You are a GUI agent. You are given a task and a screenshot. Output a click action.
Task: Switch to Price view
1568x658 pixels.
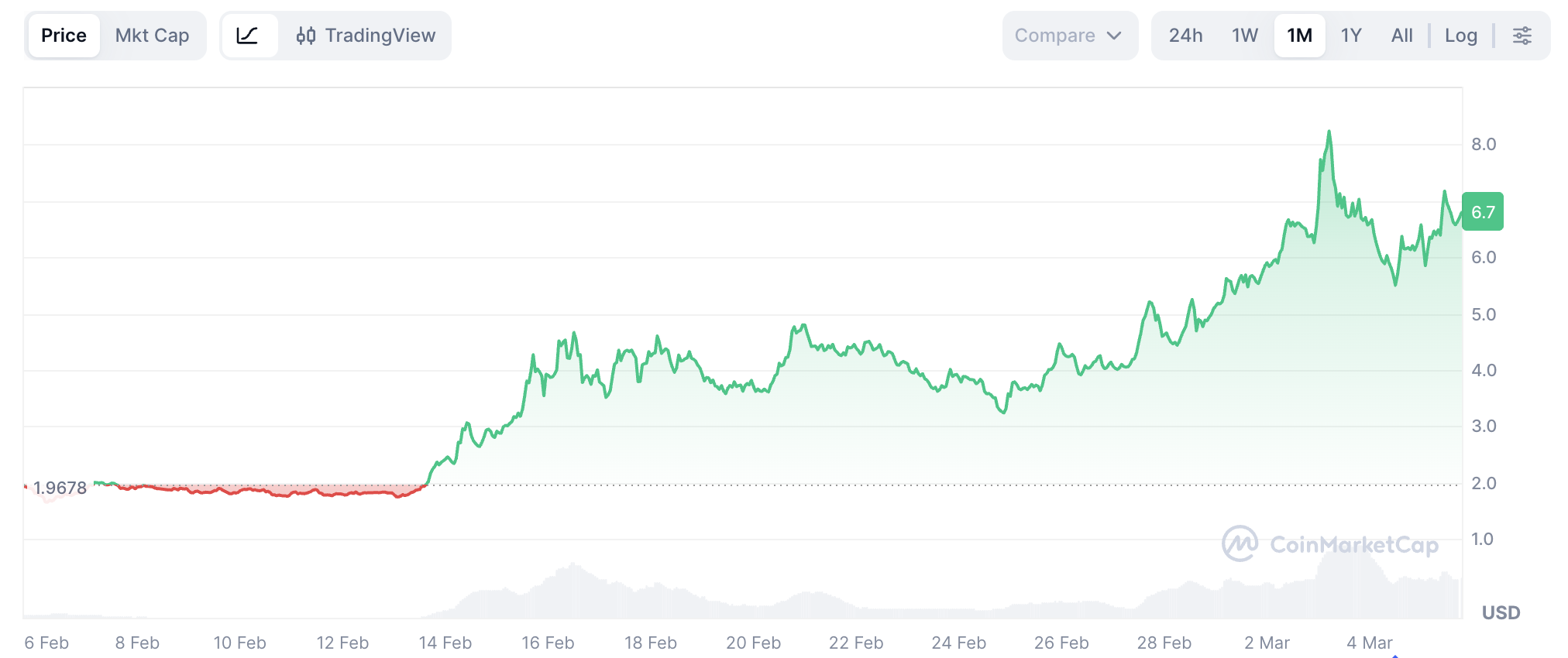click(x=64, y=36)
